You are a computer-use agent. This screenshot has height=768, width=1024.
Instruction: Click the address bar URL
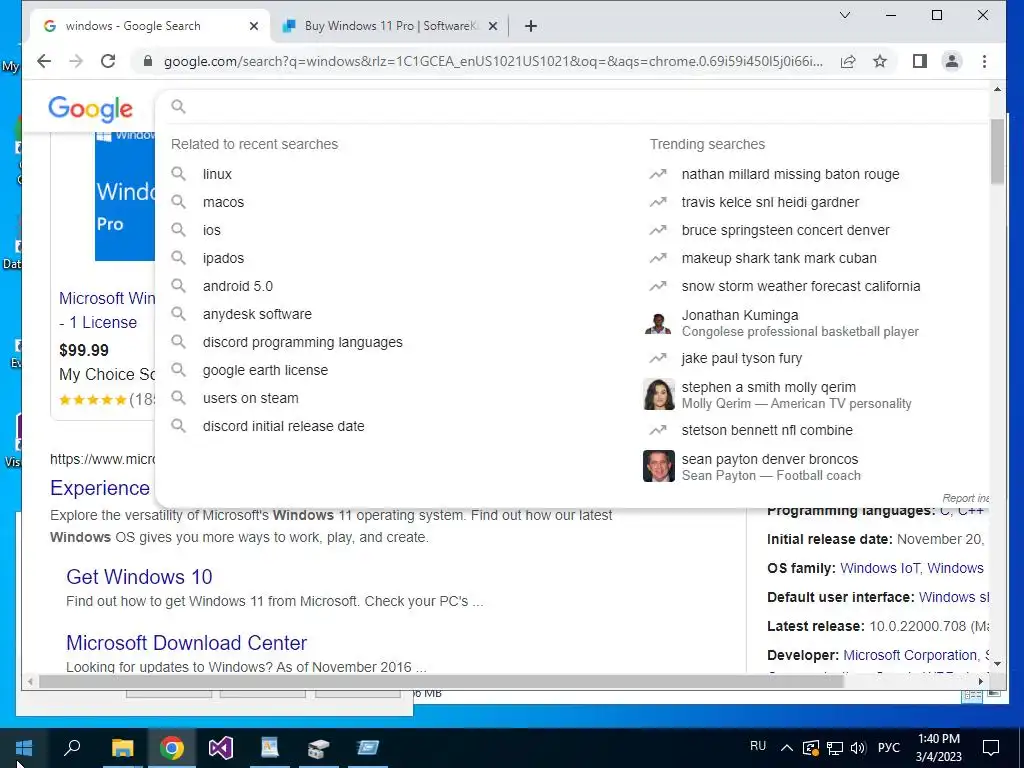tap(493, 61)
